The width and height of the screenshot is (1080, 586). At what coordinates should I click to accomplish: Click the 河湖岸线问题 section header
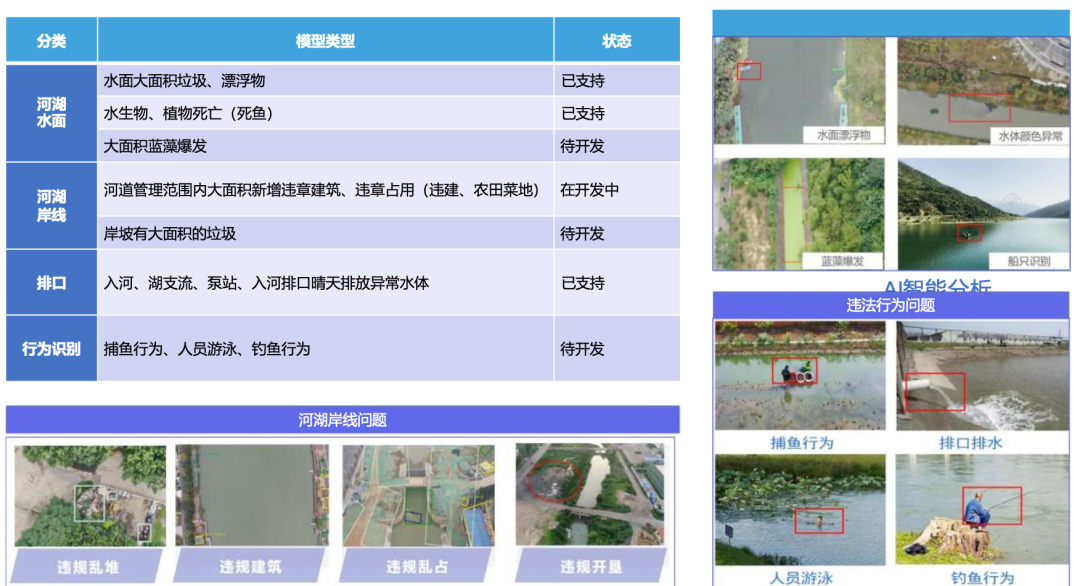pyautogui.click(x=342, y=420)
